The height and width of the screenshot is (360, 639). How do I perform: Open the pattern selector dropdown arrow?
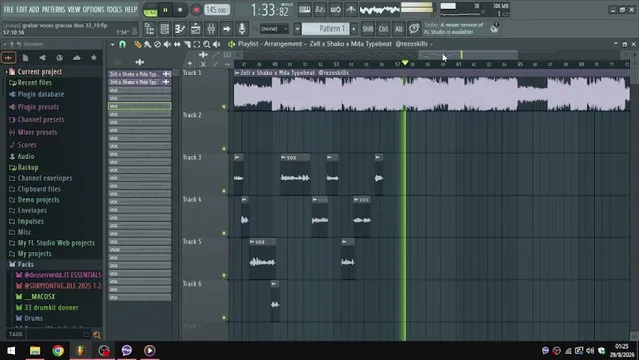(x=297, y=29)
